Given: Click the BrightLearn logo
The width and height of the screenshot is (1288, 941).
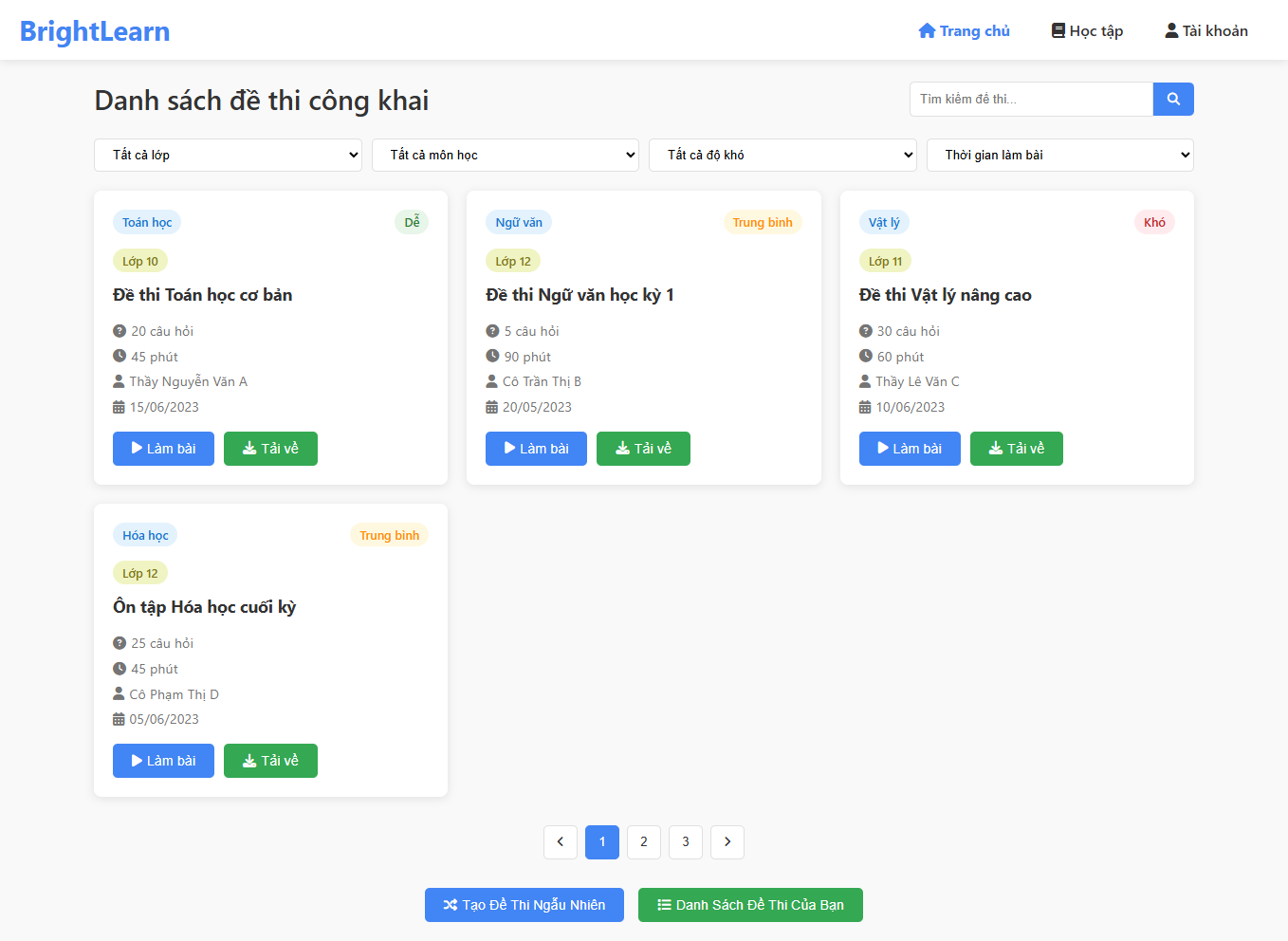Looking at the screenshot, I should coord(95,31).
